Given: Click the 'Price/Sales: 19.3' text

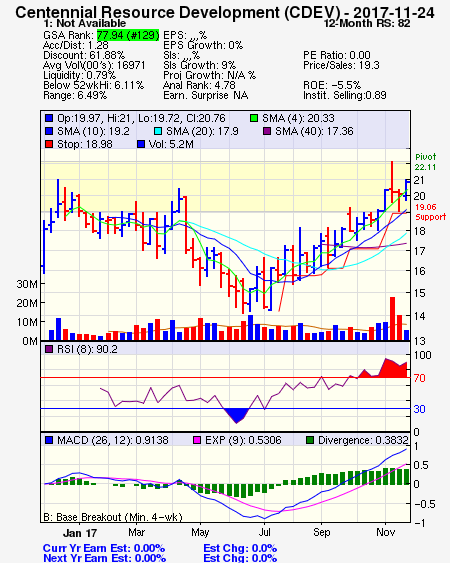Looking at the screenshot, I should pyautogui.click(x=341, y=65).
